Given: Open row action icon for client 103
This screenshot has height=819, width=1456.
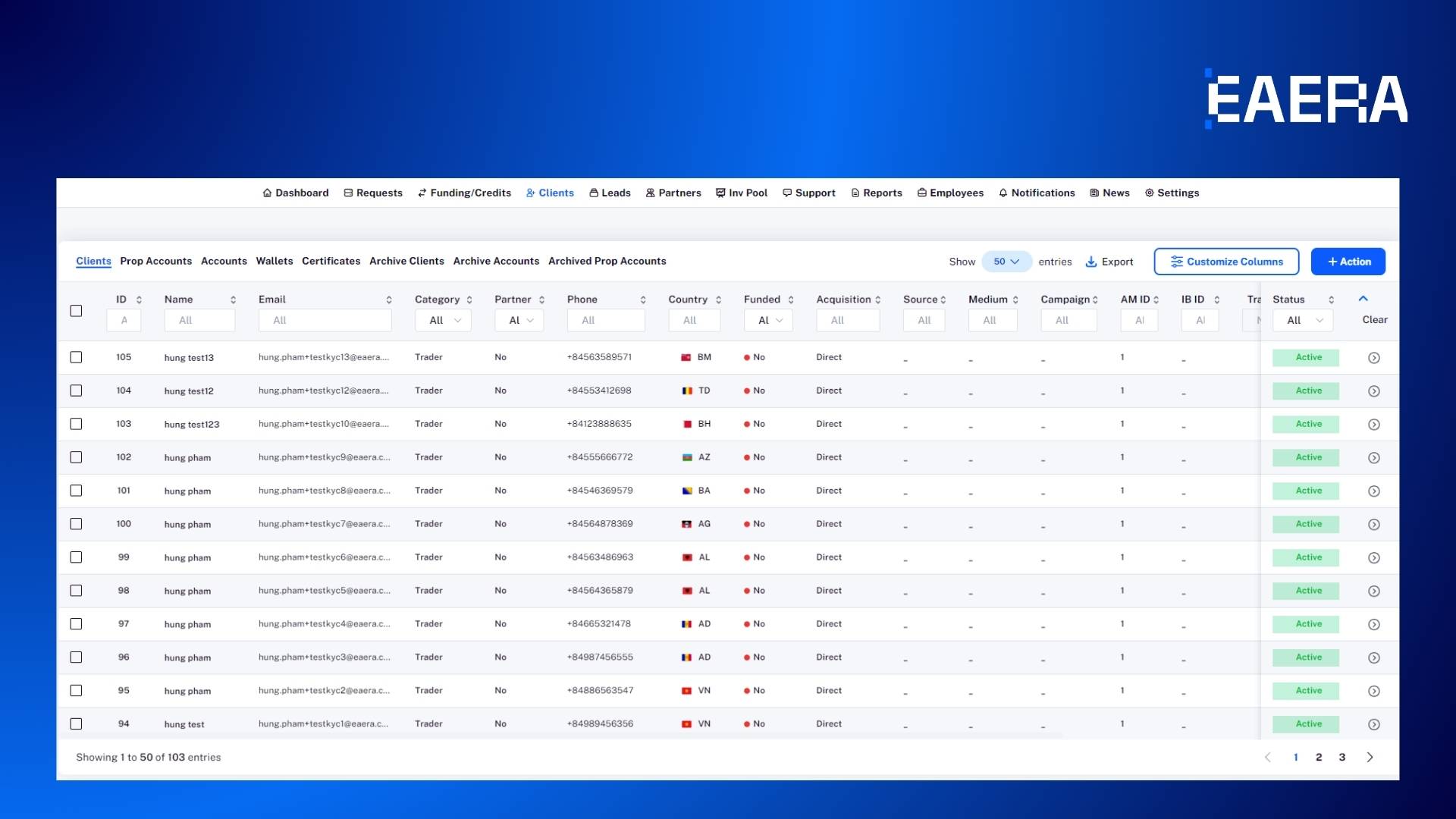Looking at the screenshot, I should (x=1373, y=425).
